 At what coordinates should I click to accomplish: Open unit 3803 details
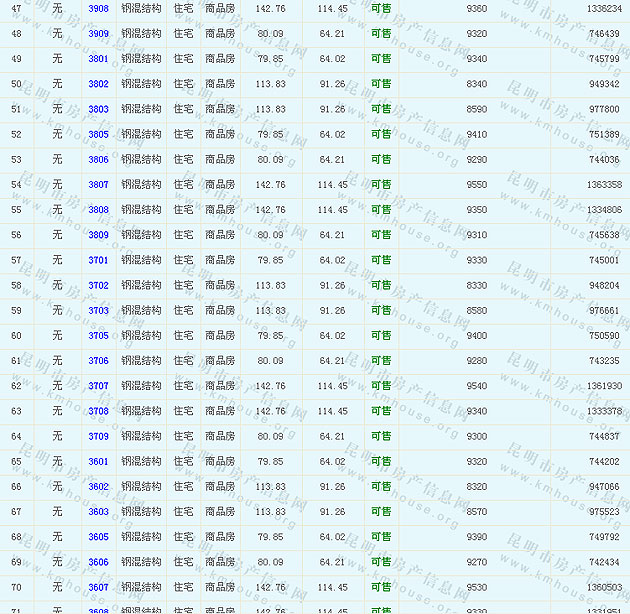pyautogui.click(x=98, y=109)
